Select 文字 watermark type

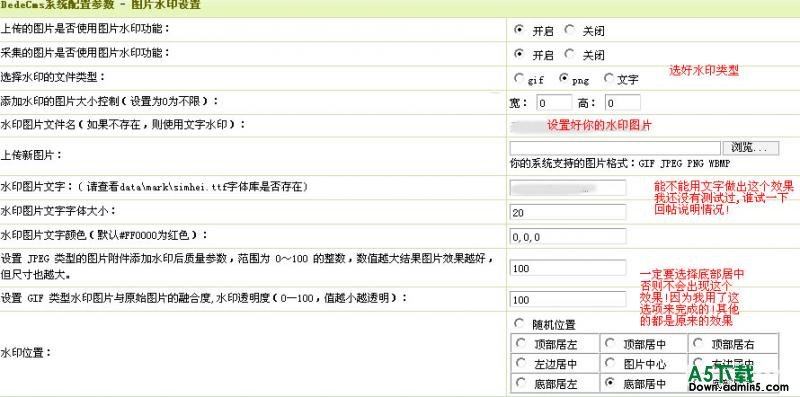click(608, 78)
